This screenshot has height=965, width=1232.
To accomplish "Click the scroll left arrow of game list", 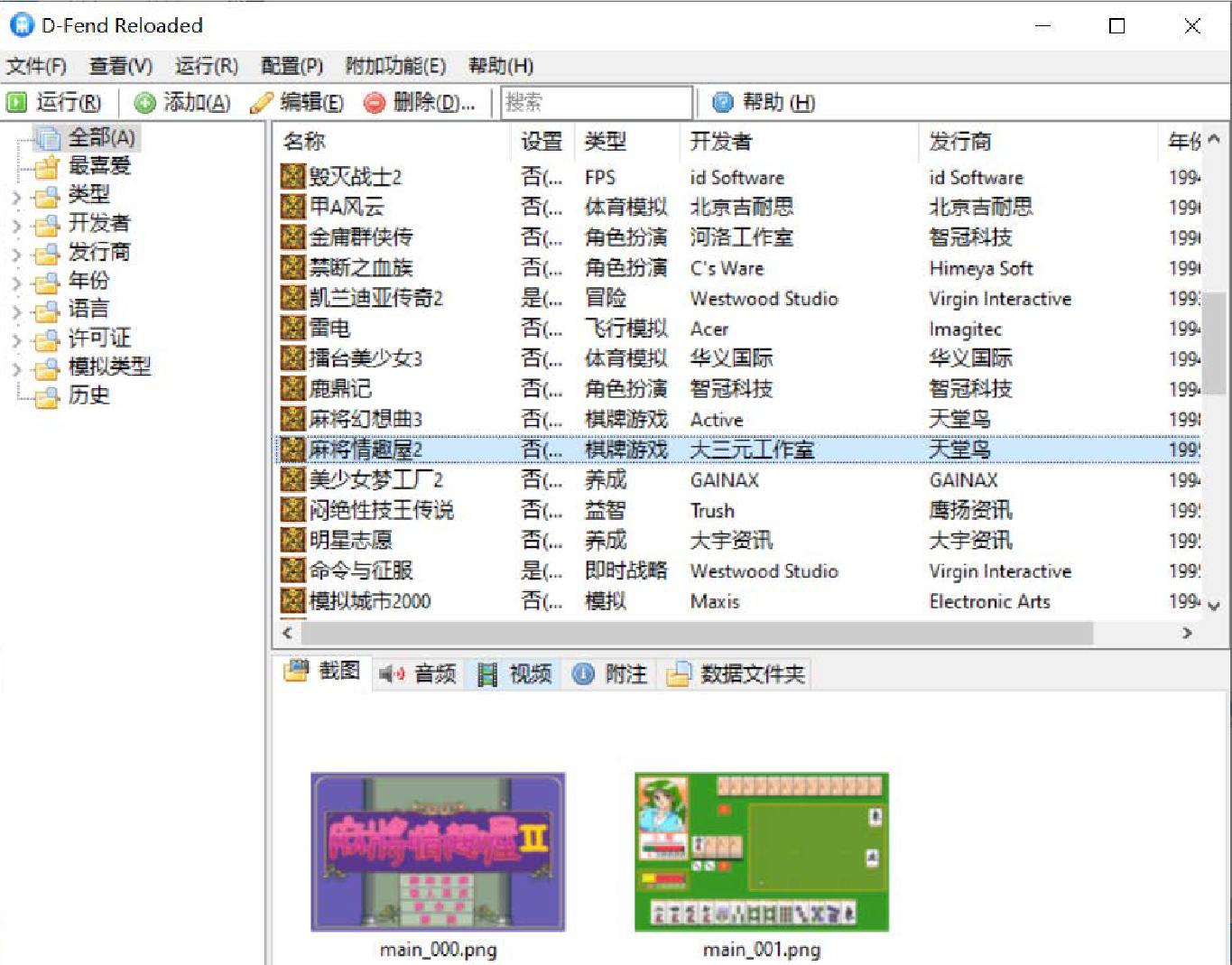I will [x=288, y=633].
